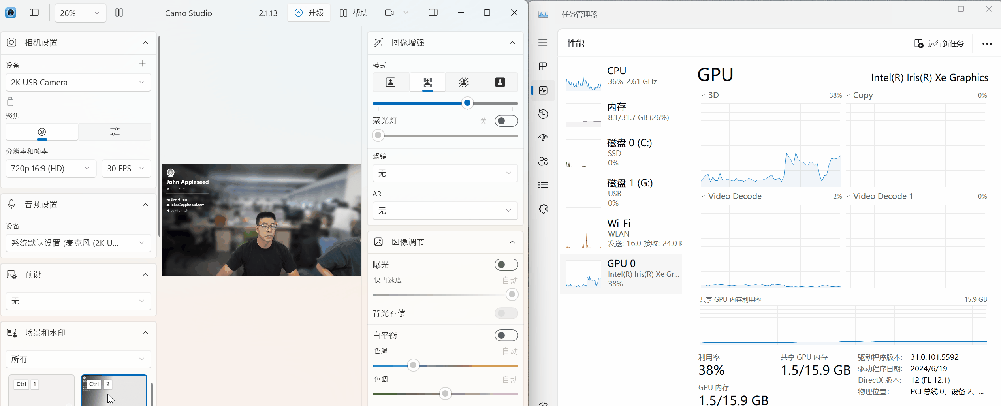Turn on the exposure toggle in image adjustments
Image resolution: width=1001 pixels, height=406 pixels.
click(x=506, y=265)
